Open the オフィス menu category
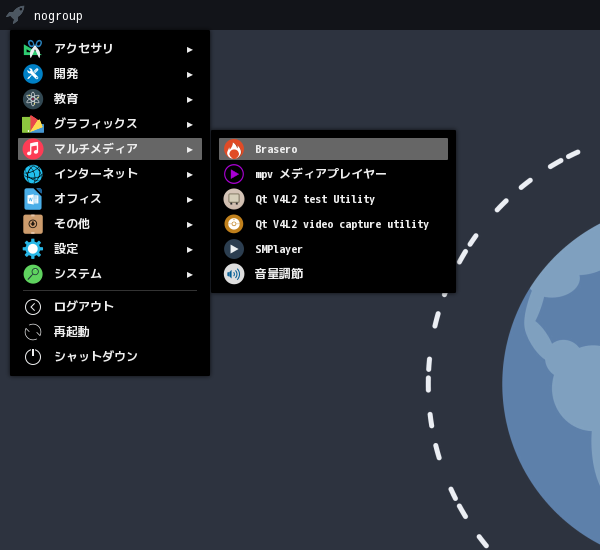 (x=110, y=199)
